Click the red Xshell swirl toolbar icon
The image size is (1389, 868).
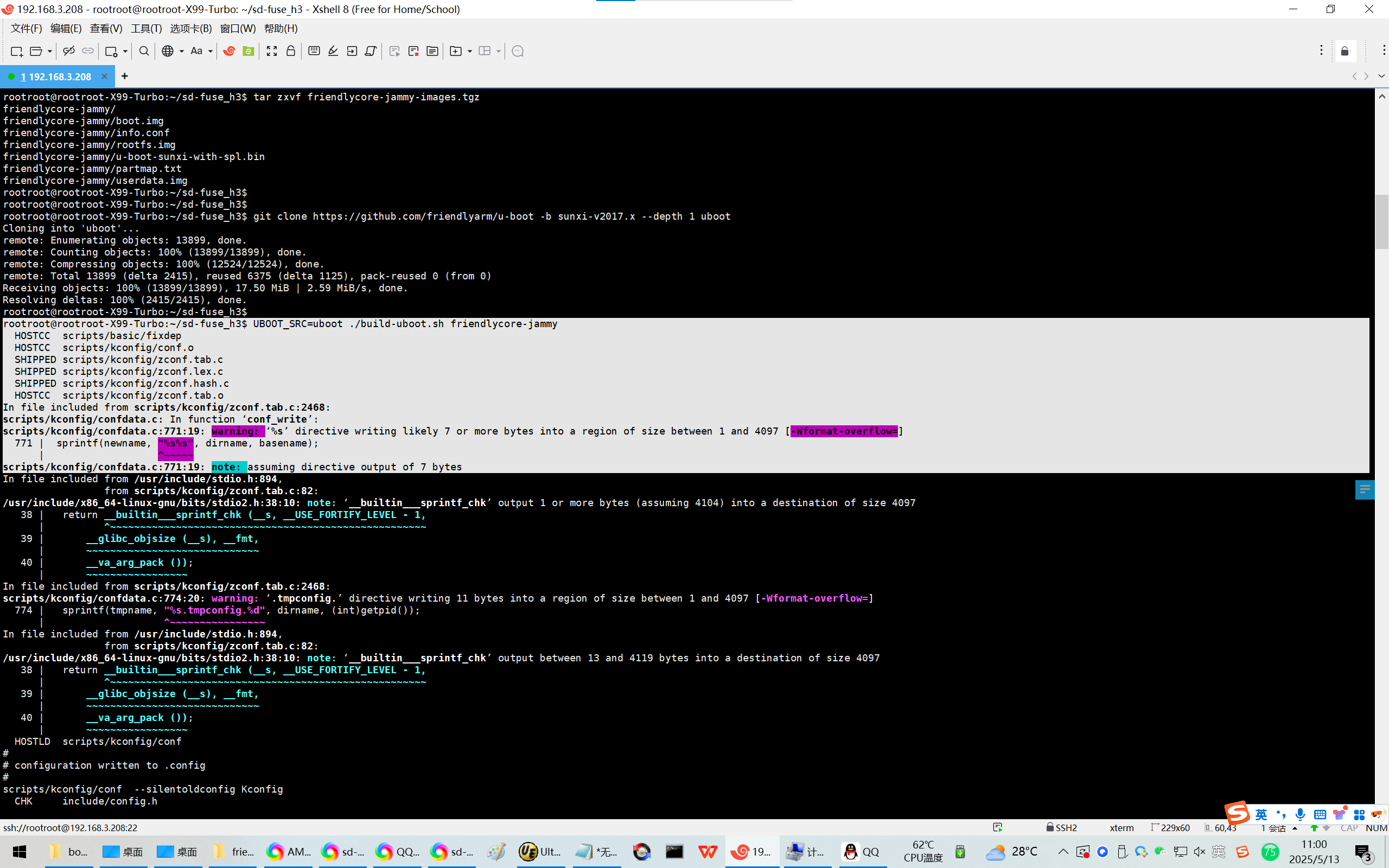pos(229,51)
